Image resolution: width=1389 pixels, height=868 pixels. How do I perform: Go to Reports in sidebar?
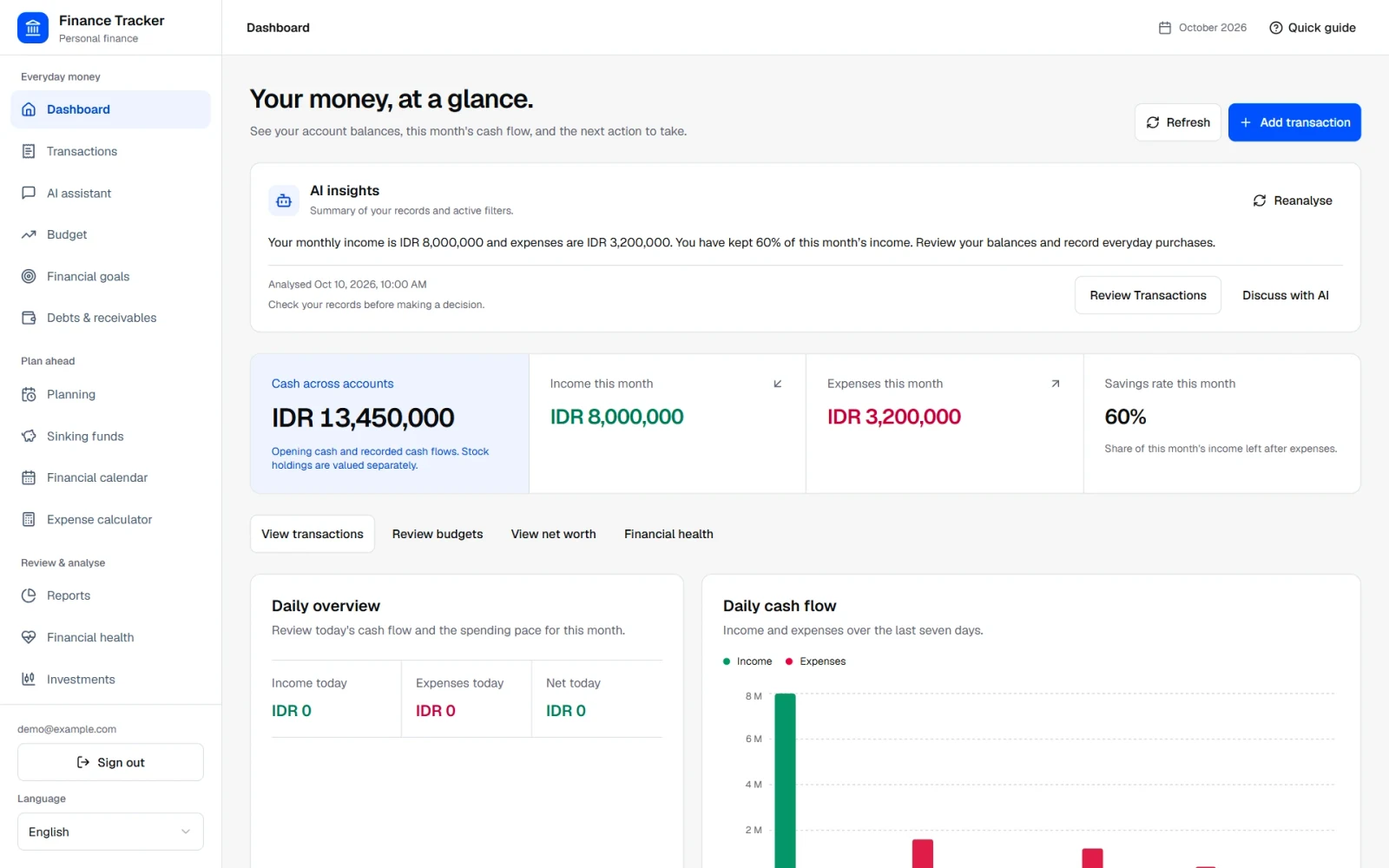(110, 595)
